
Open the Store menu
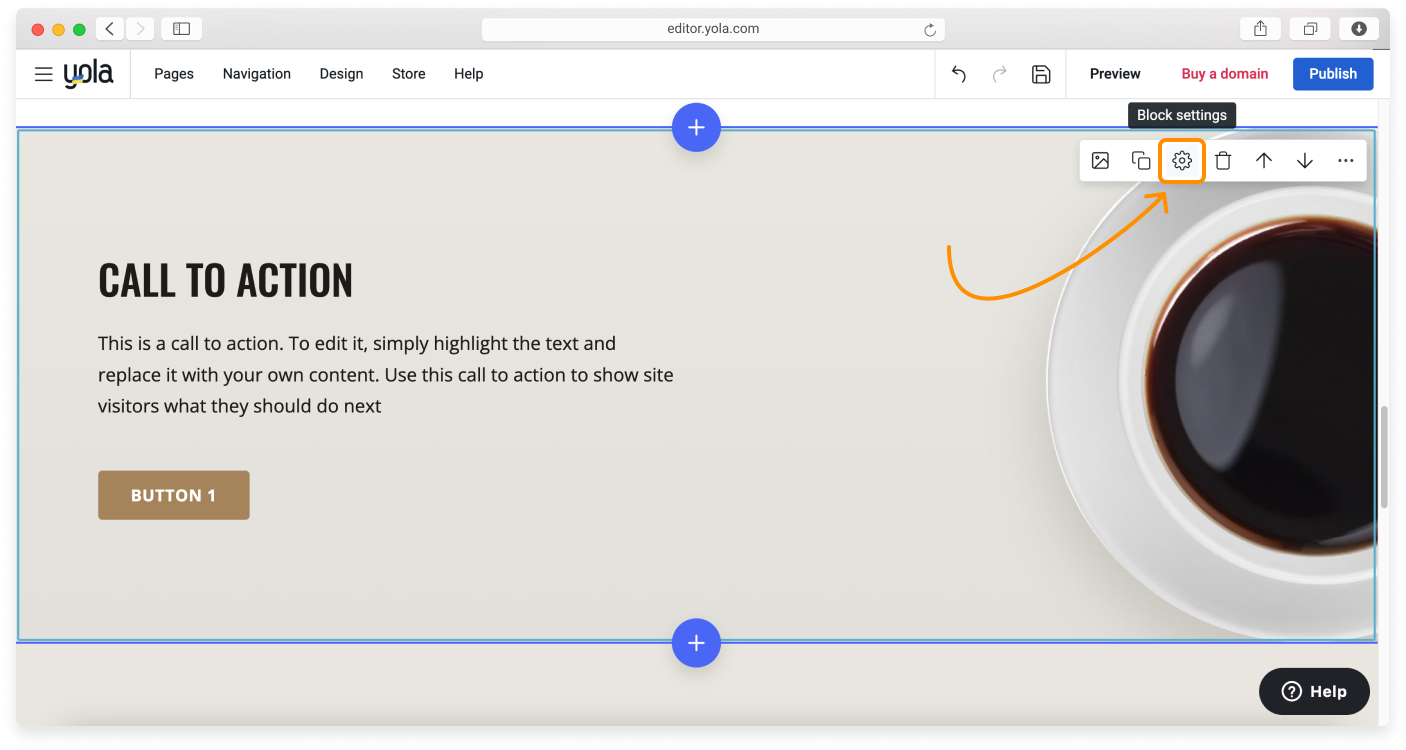(x=408, y=74)
